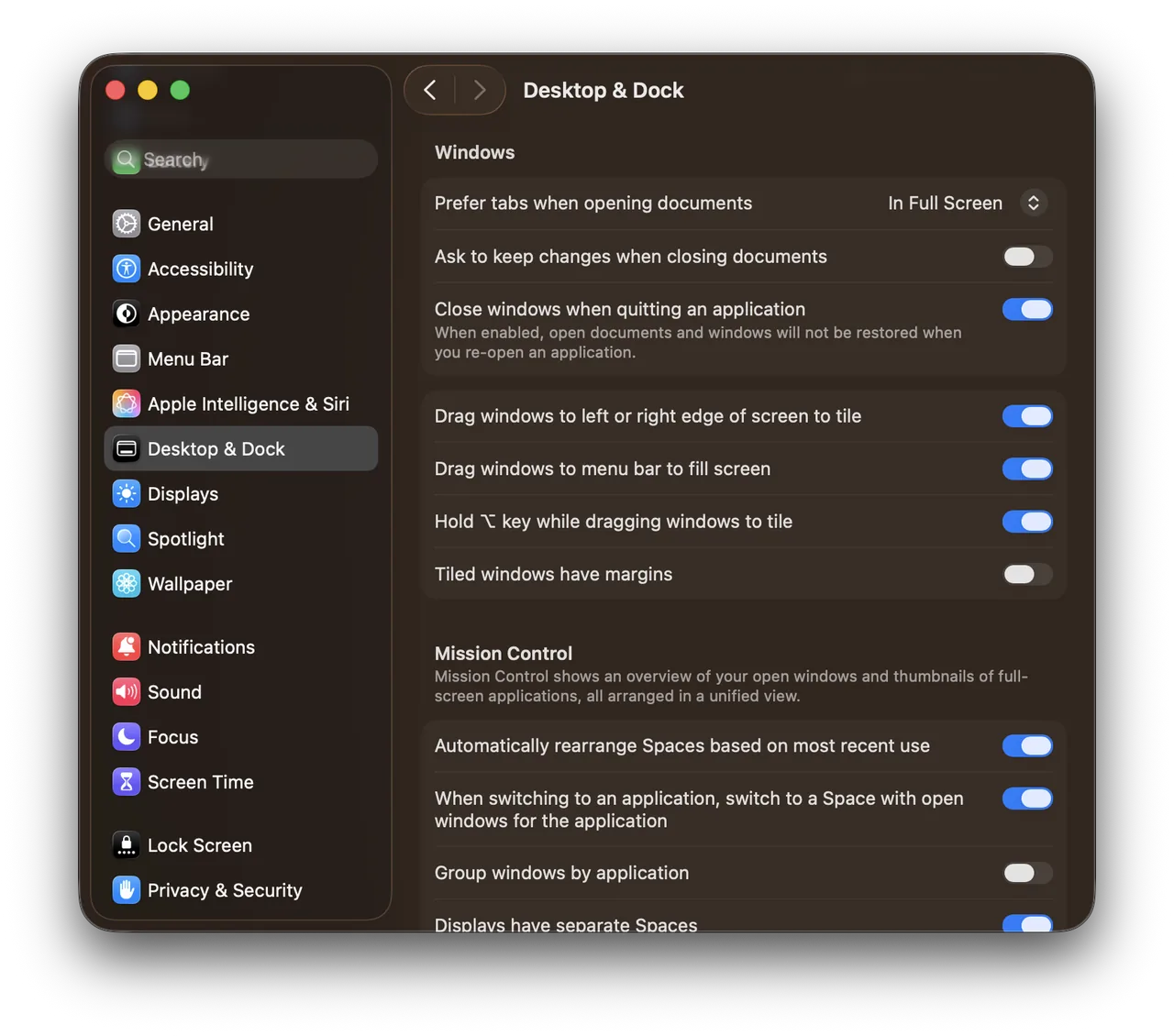1174x1036 pixels.
Task: Open the Menu Bar settings icon
Action: (127, 358)
